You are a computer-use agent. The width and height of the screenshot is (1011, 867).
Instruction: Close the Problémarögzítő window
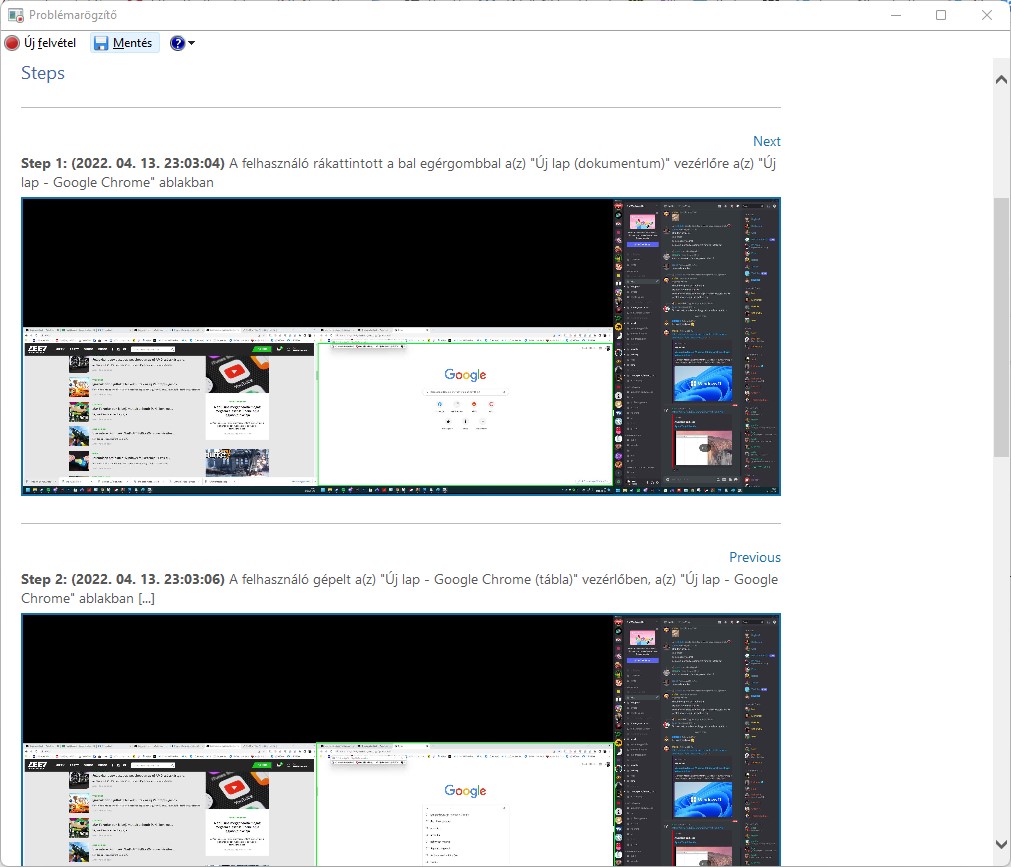click(x=987, y=15)
